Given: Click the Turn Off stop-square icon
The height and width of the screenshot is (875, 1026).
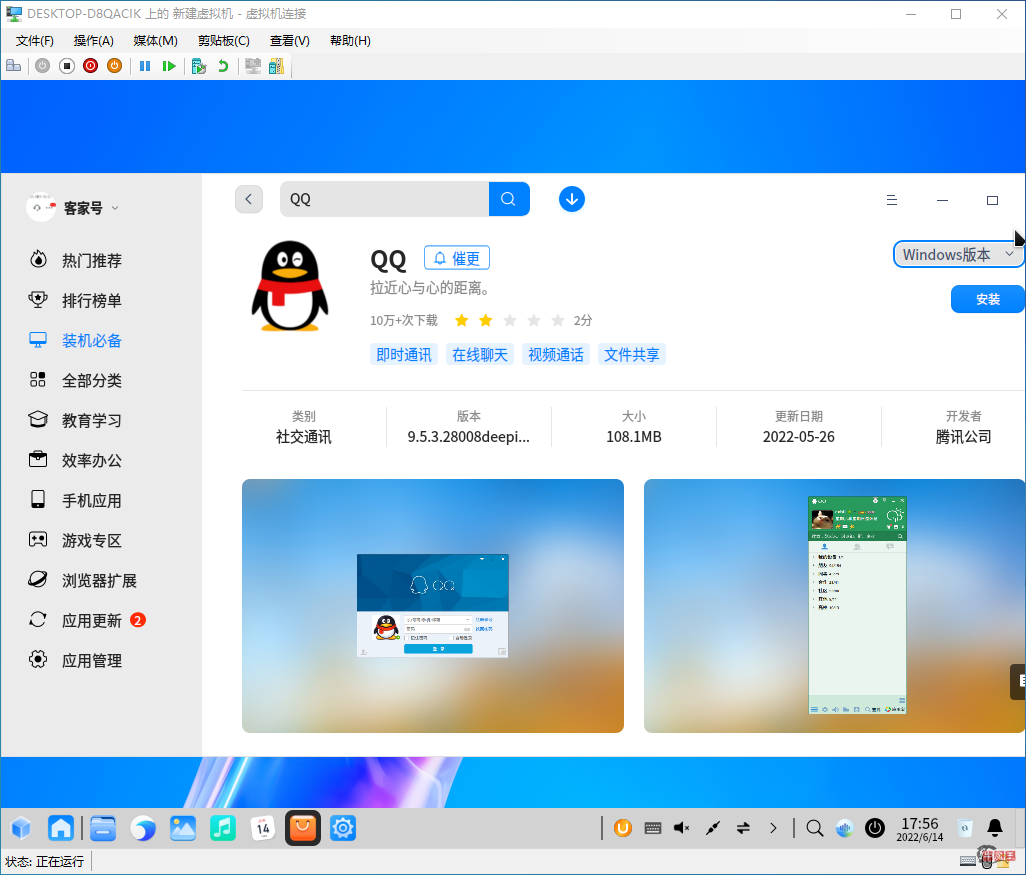Looking at the screenshot, I should click(67, 66).
